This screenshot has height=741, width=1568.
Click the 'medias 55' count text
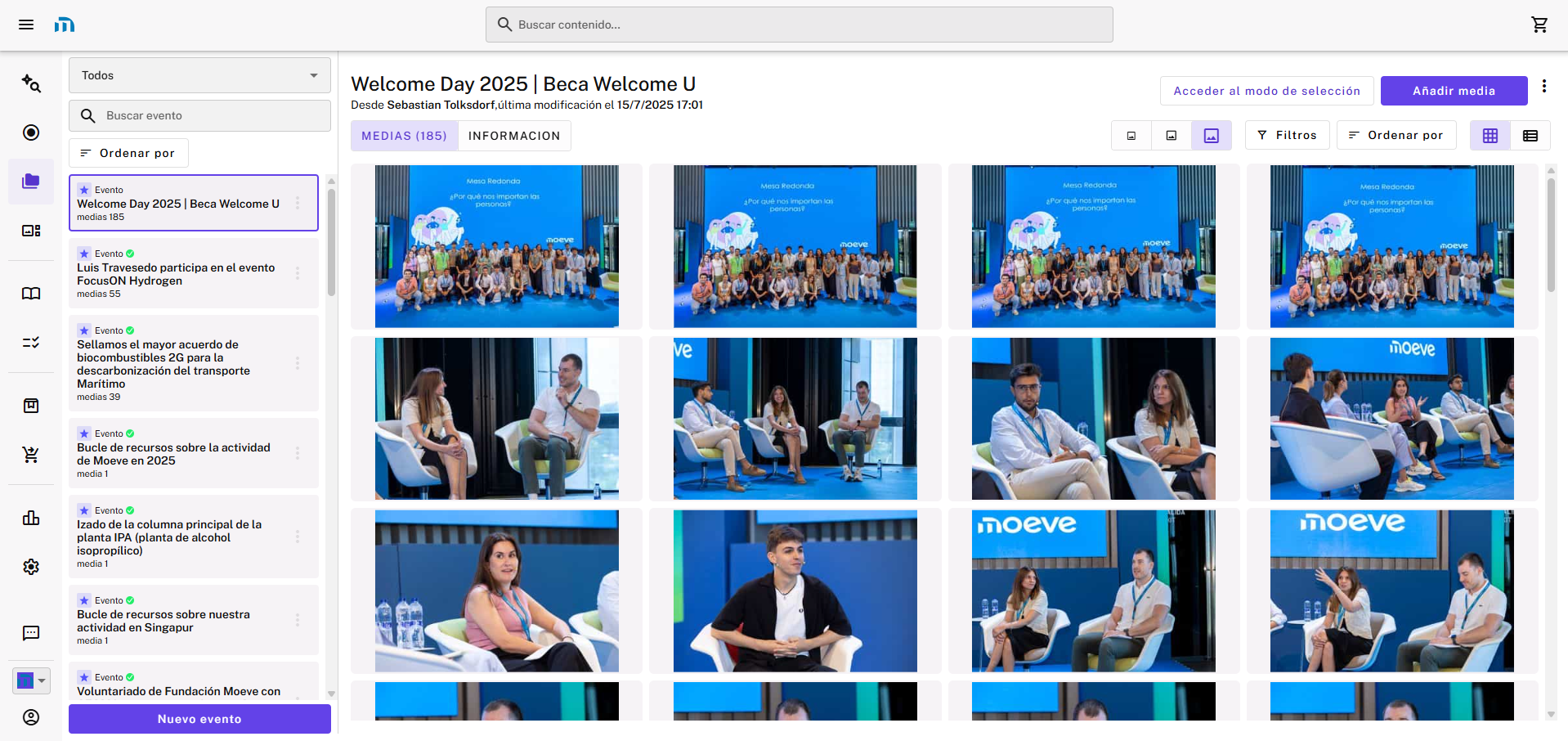coord(99,294)
